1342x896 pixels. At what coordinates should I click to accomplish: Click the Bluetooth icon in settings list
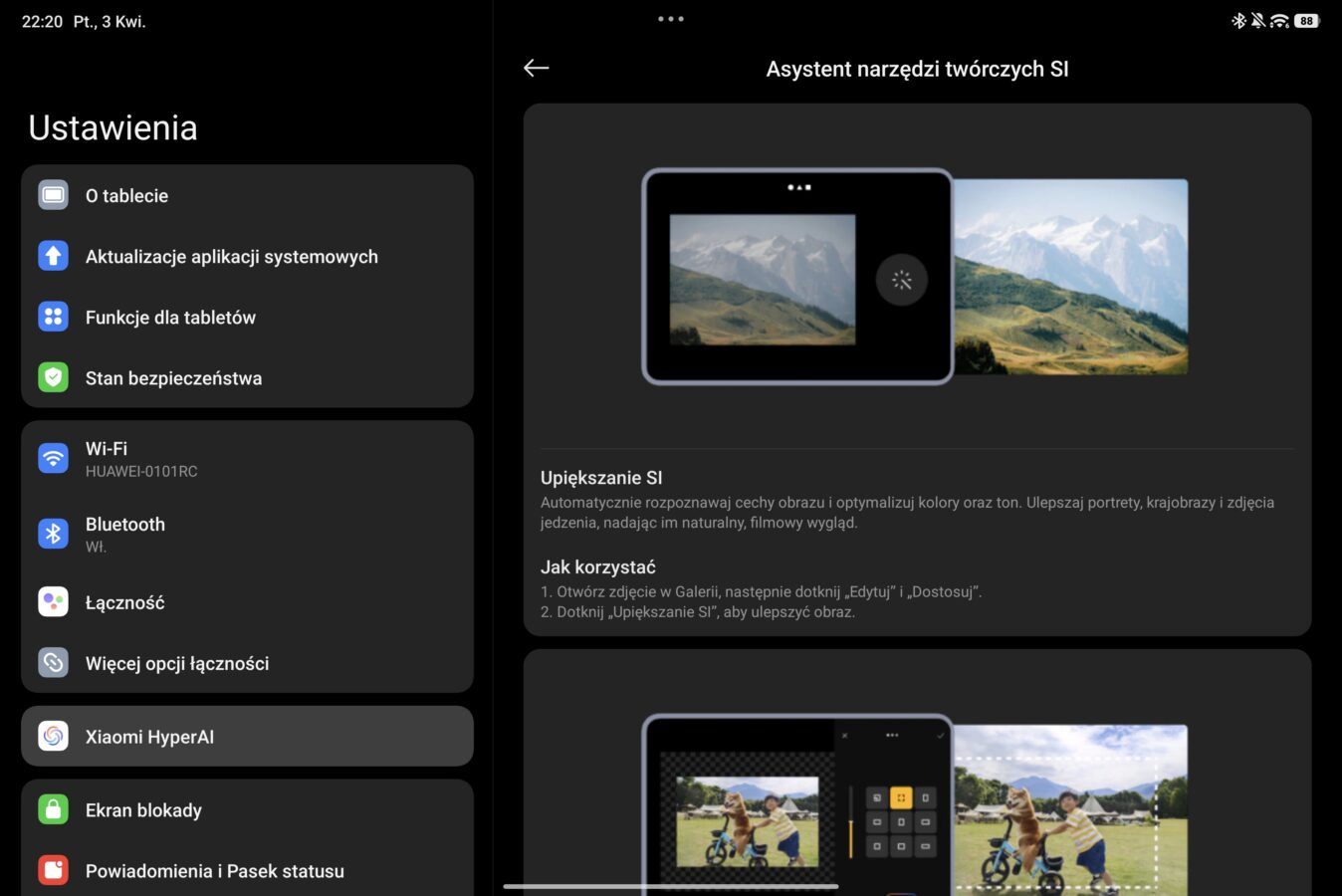(x=54, y=534)
